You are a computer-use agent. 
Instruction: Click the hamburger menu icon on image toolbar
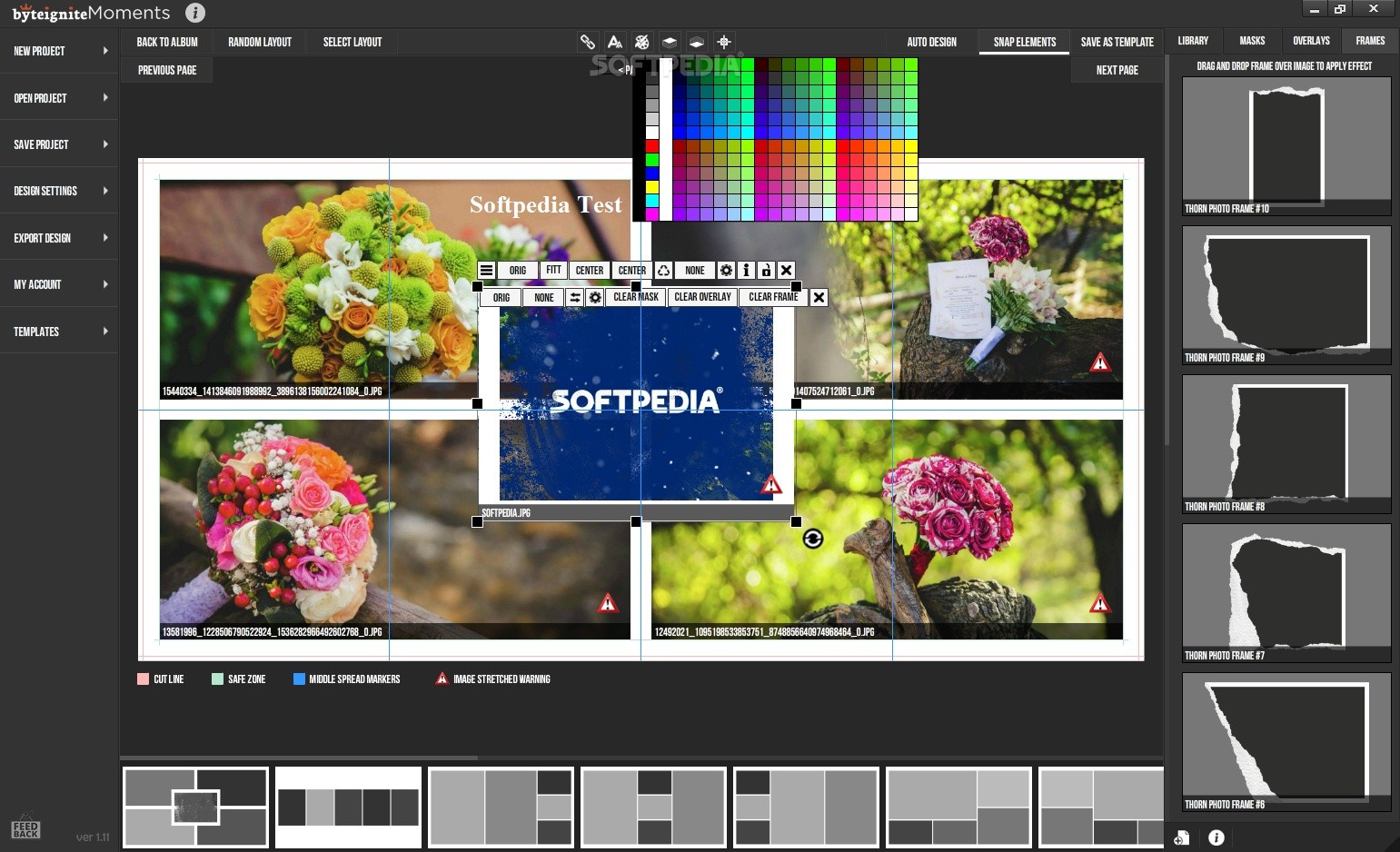(x=486, y=271)
